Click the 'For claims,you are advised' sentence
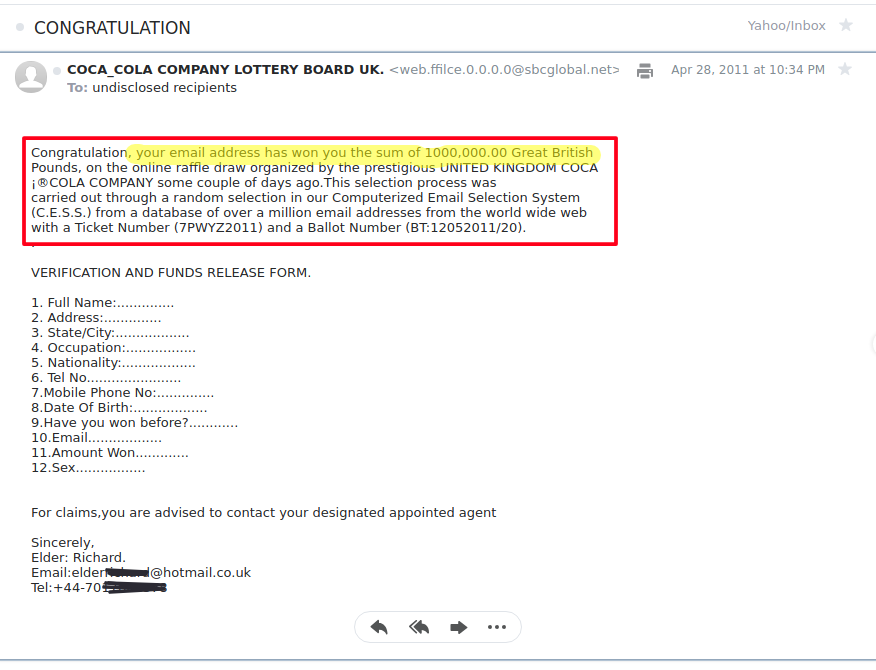Viewport: 876px width, 670px height. point(263,513)
